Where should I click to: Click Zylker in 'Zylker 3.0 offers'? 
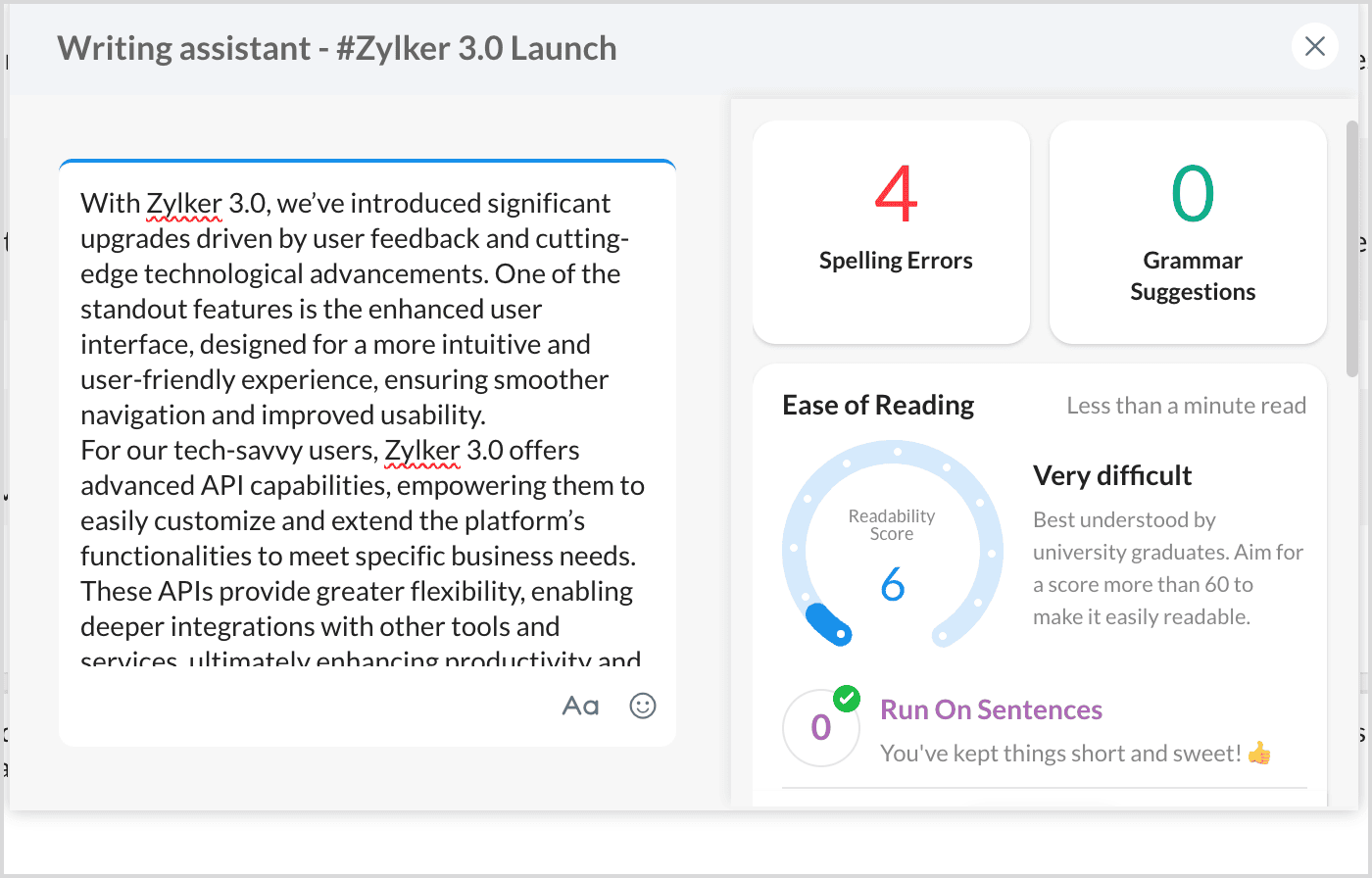[422, 450]
